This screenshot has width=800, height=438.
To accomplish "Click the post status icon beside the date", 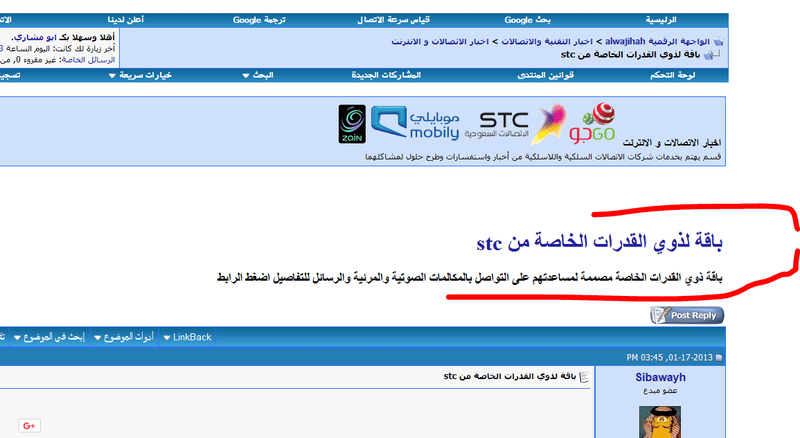I will point(719,358).
